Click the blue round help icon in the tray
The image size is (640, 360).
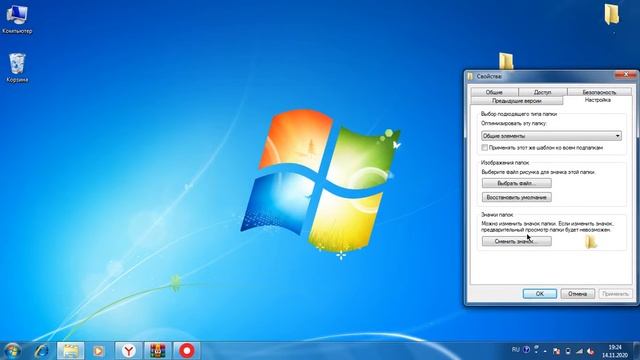(527, 350)
